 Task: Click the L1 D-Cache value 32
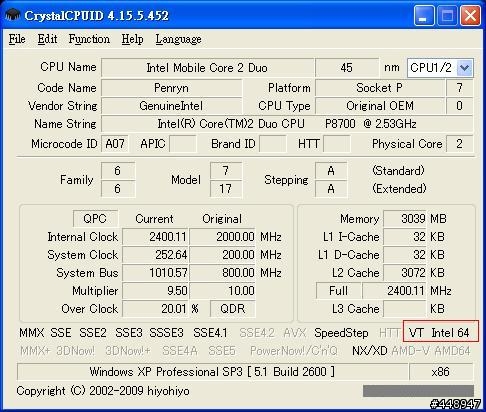pyautogui.click(x=405, y=255)
